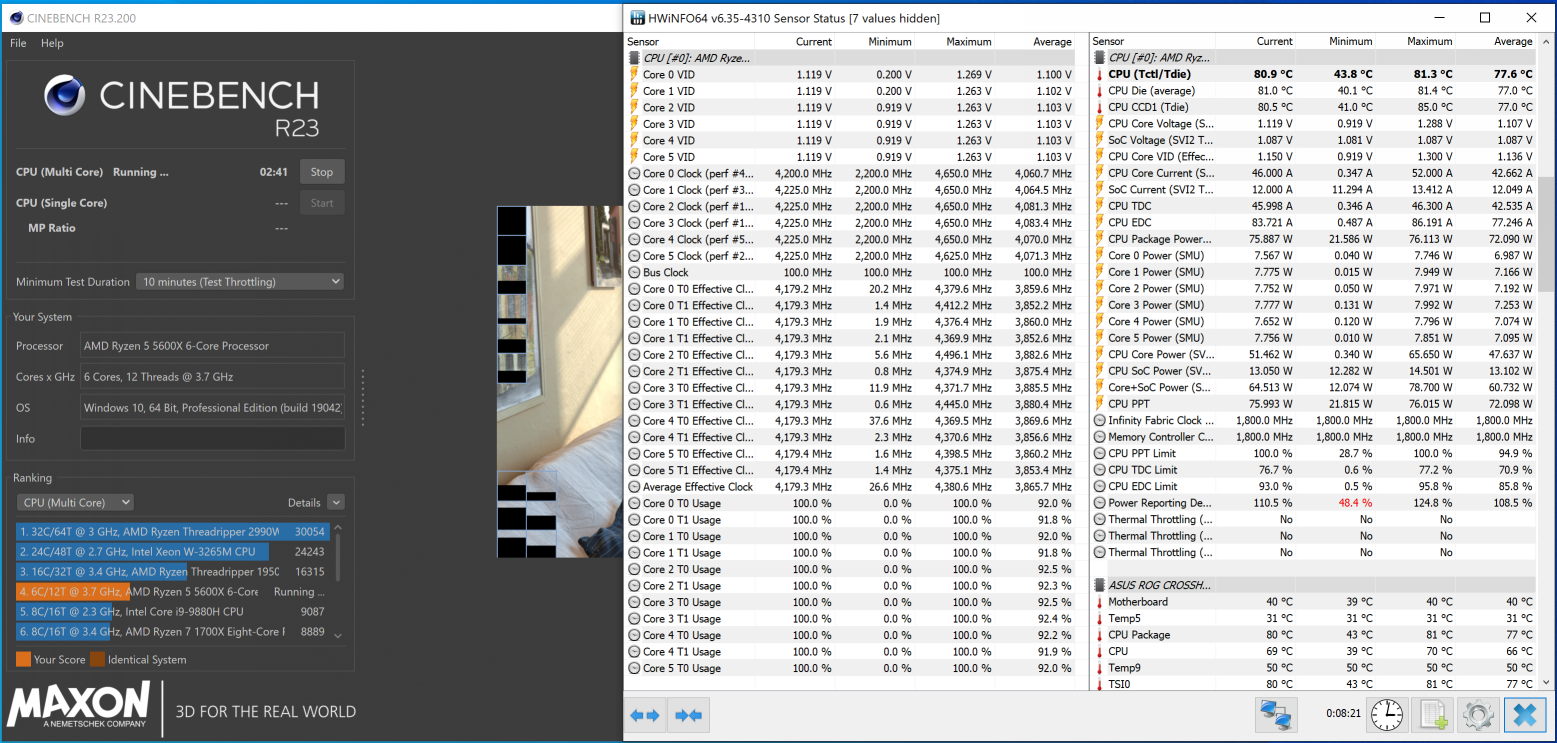Click the Average column header in right panel
Viewport: 1557px width, 743px height.
point(1512,41)
